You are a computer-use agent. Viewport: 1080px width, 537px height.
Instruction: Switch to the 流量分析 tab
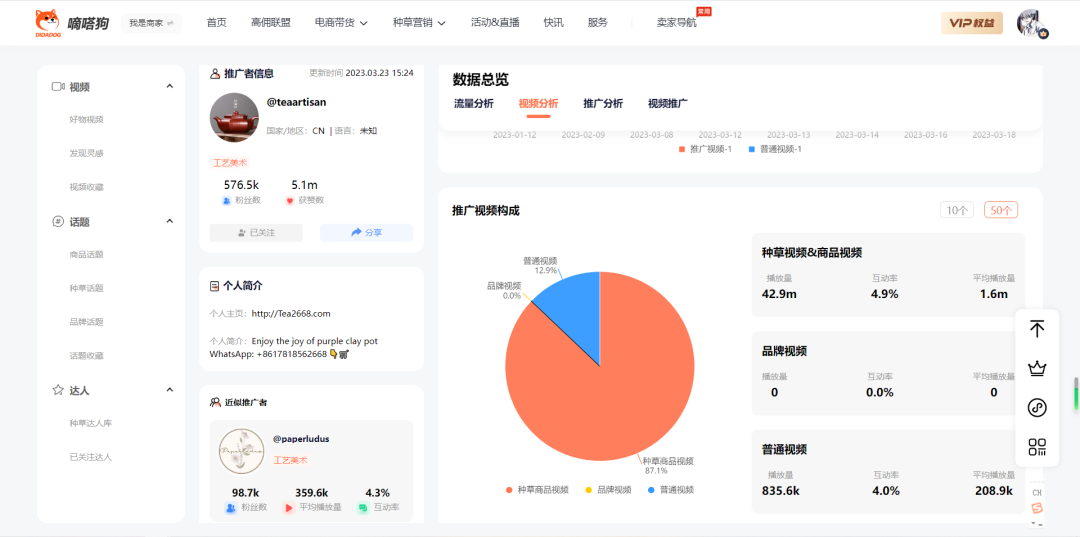click(474, 104)
